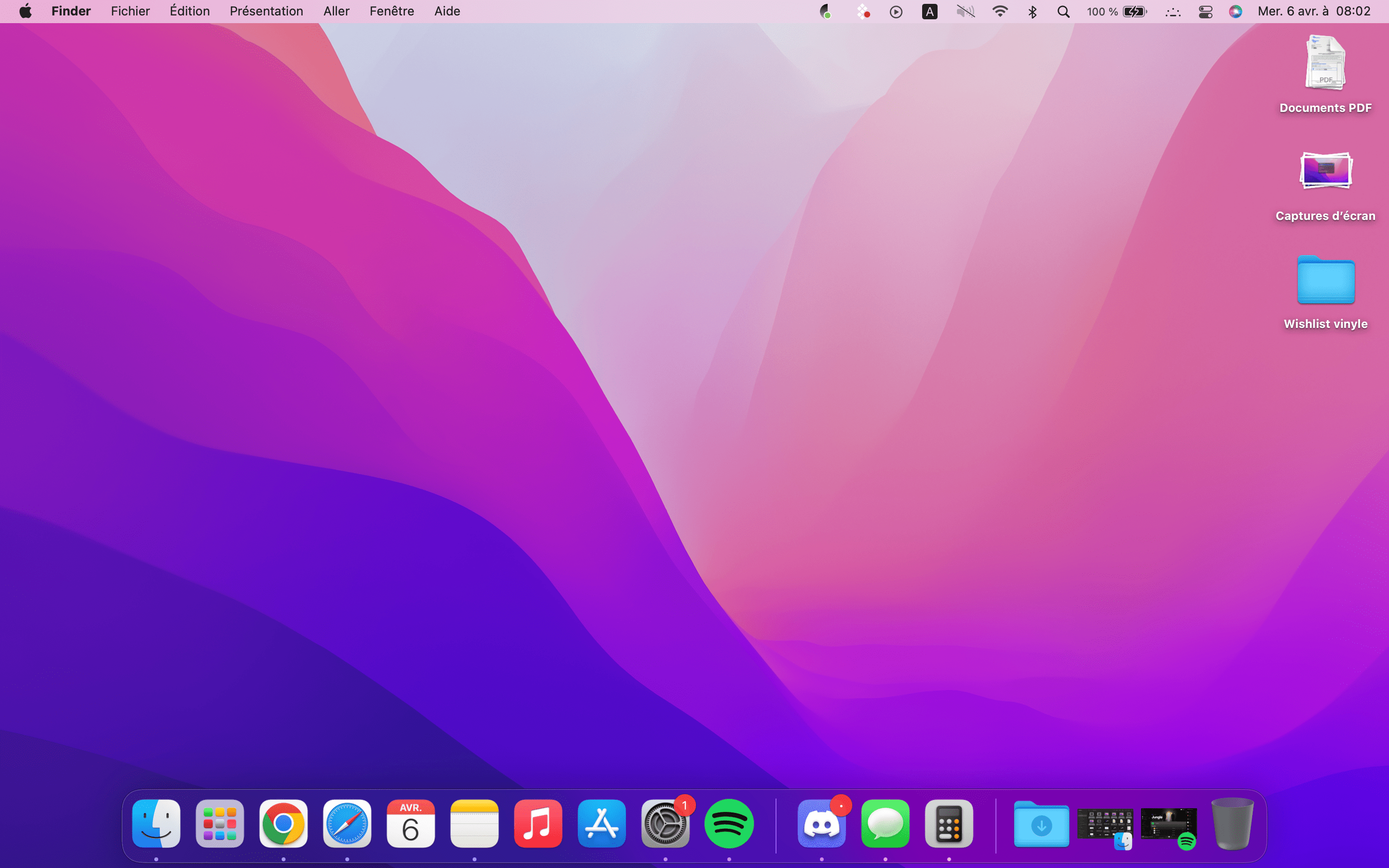Open Control Center in menu bar

pos(1205,12)
